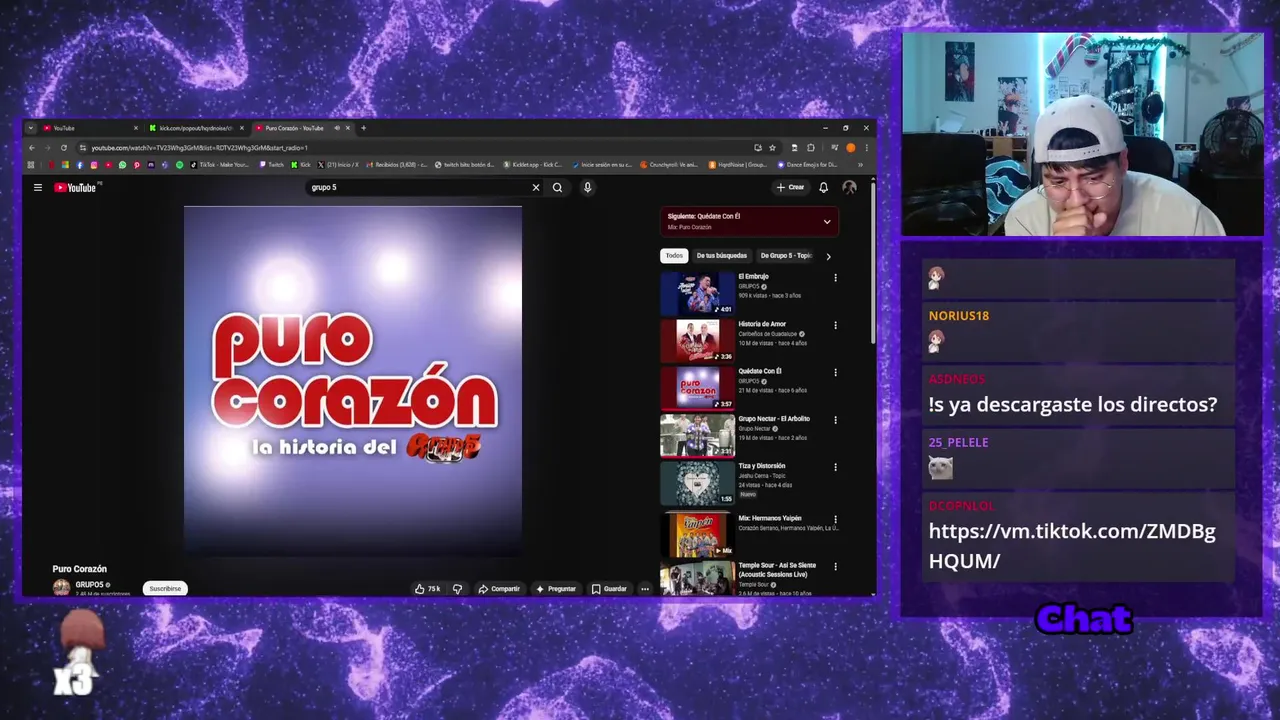This screenshot has width=1280, height=720.
Task: Play the 'El Embrujo' thumbnail
Action: tap(697, 293)
